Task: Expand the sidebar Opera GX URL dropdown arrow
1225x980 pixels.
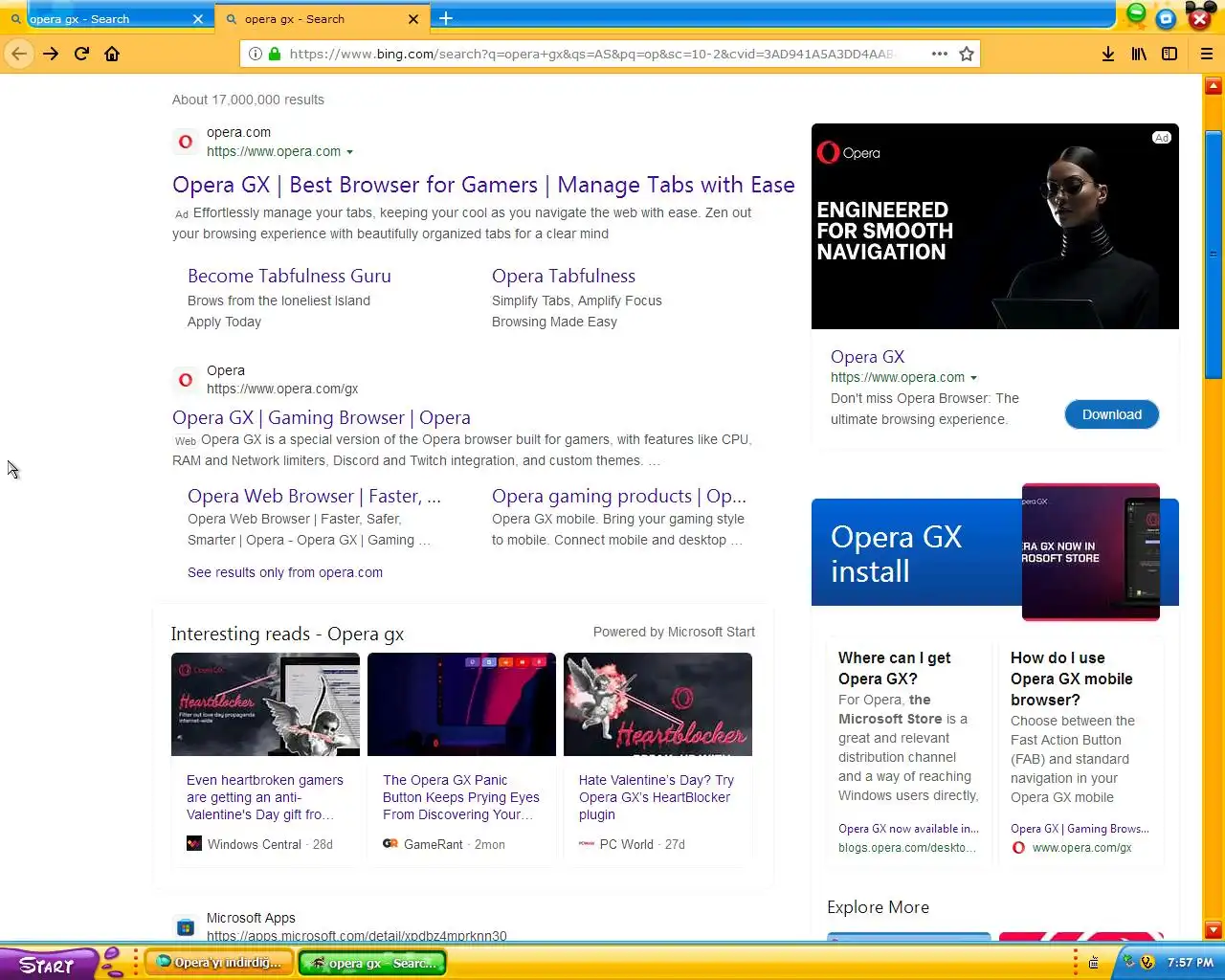Action: tap(973, 378)
